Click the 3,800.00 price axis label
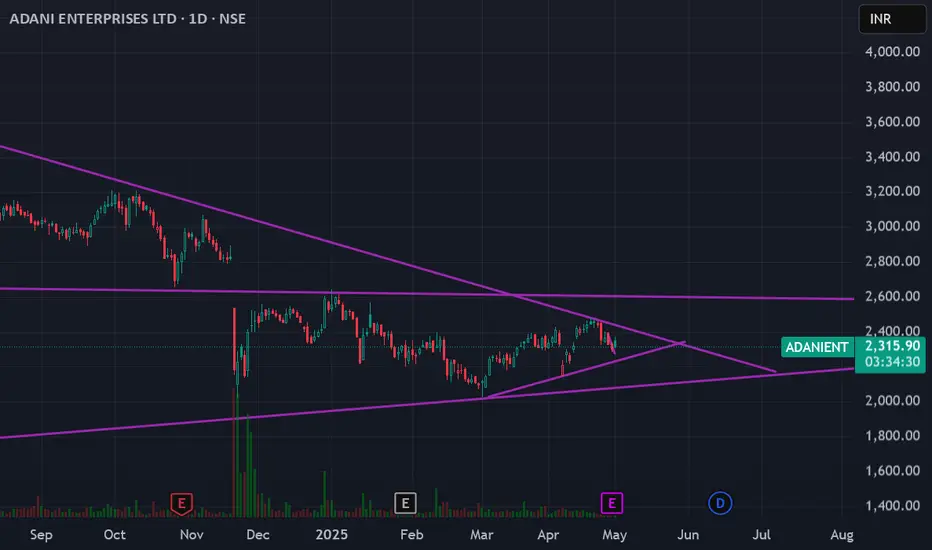This screenshot has height=550, width=932. [892, 87]
